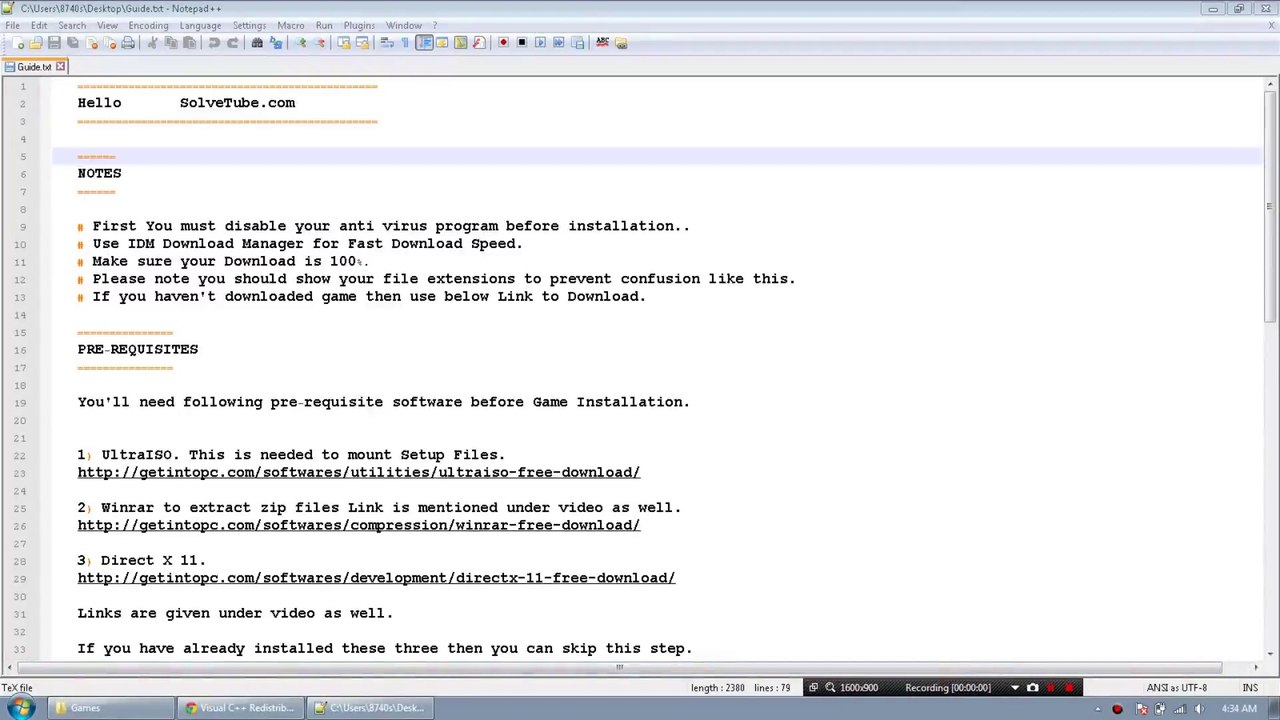
Task: Cut selection with the scissors icon
Action: tap(152, 43)
